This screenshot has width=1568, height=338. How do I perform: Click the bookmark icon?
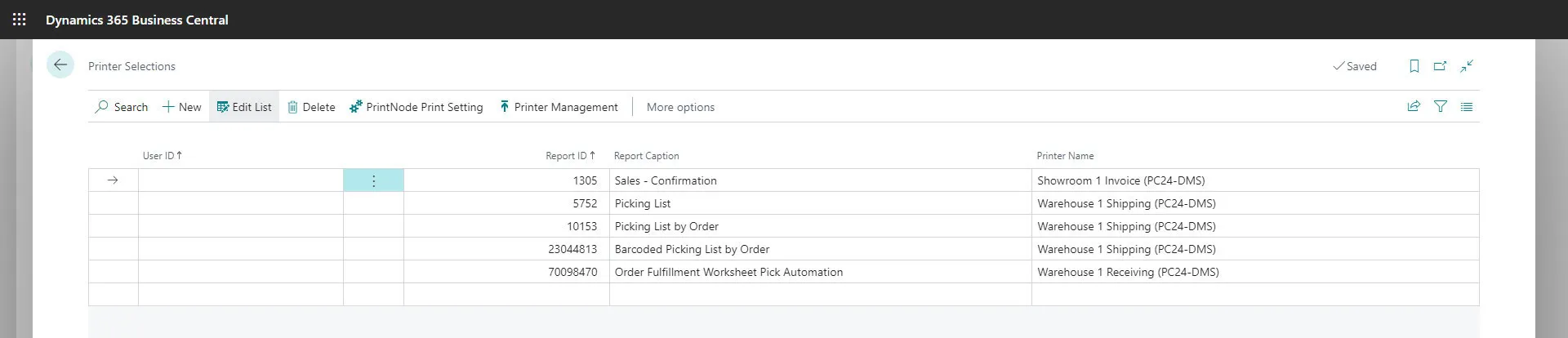(1414, 66)
